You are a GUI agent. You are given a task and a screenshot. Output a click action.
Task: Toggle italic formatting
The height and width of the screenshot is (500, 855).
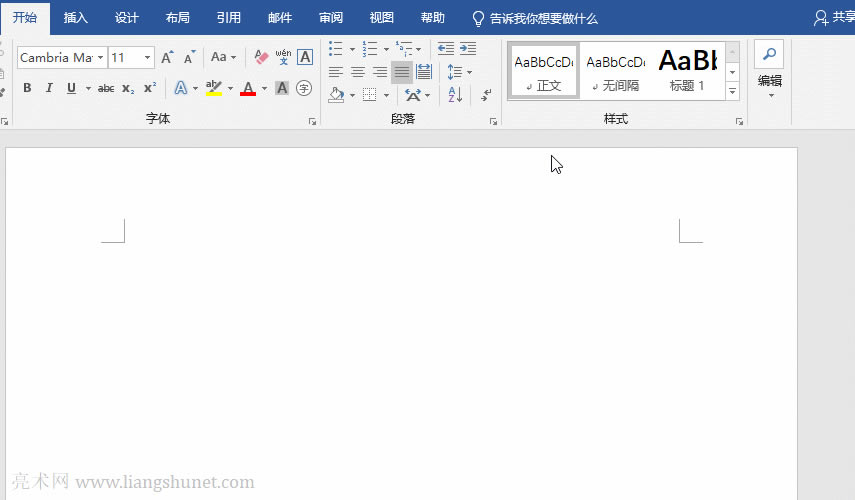pyautogui.click(x=49, y=88)
